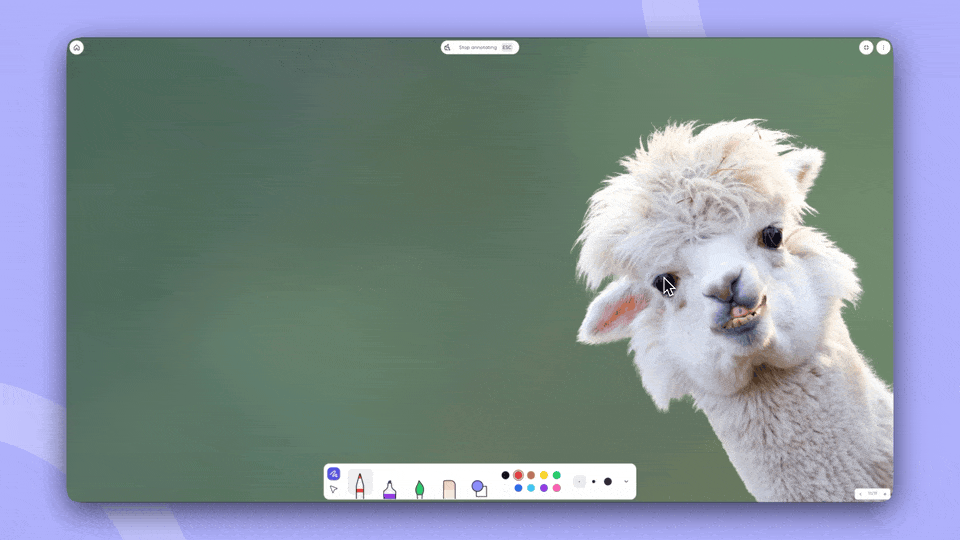The width and height of the screenshot is (960, 540).
Task: Select the arrow pointer select tool
Action: (x=334, y=489)
